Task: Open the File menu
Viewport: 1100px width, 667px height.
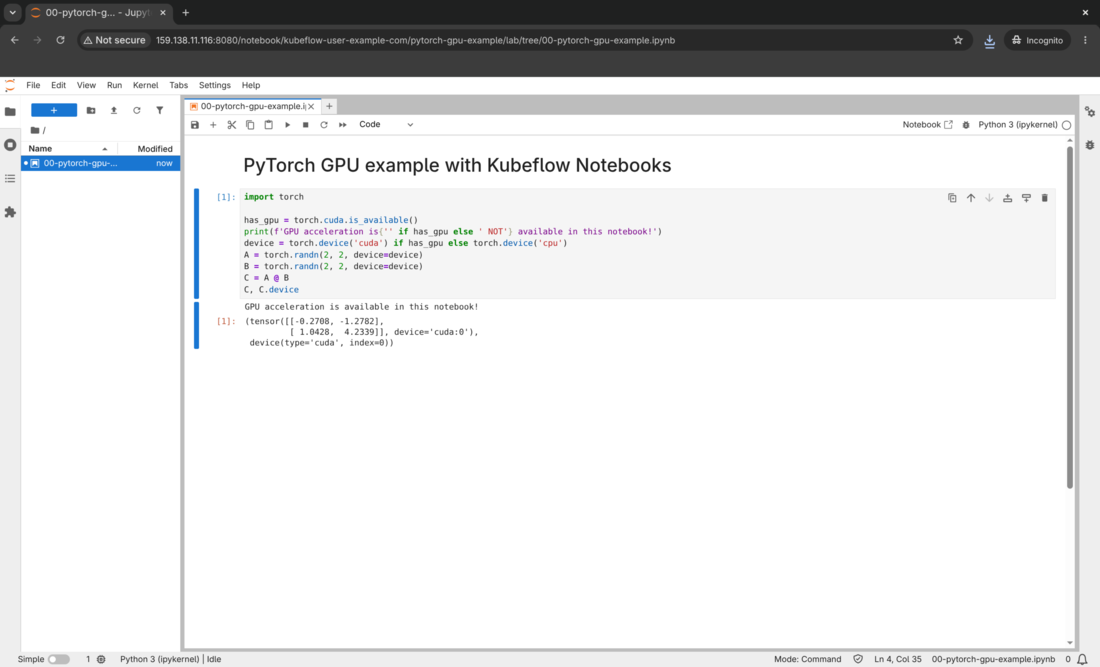Action: pyautogui.click(x=33, y=85)
